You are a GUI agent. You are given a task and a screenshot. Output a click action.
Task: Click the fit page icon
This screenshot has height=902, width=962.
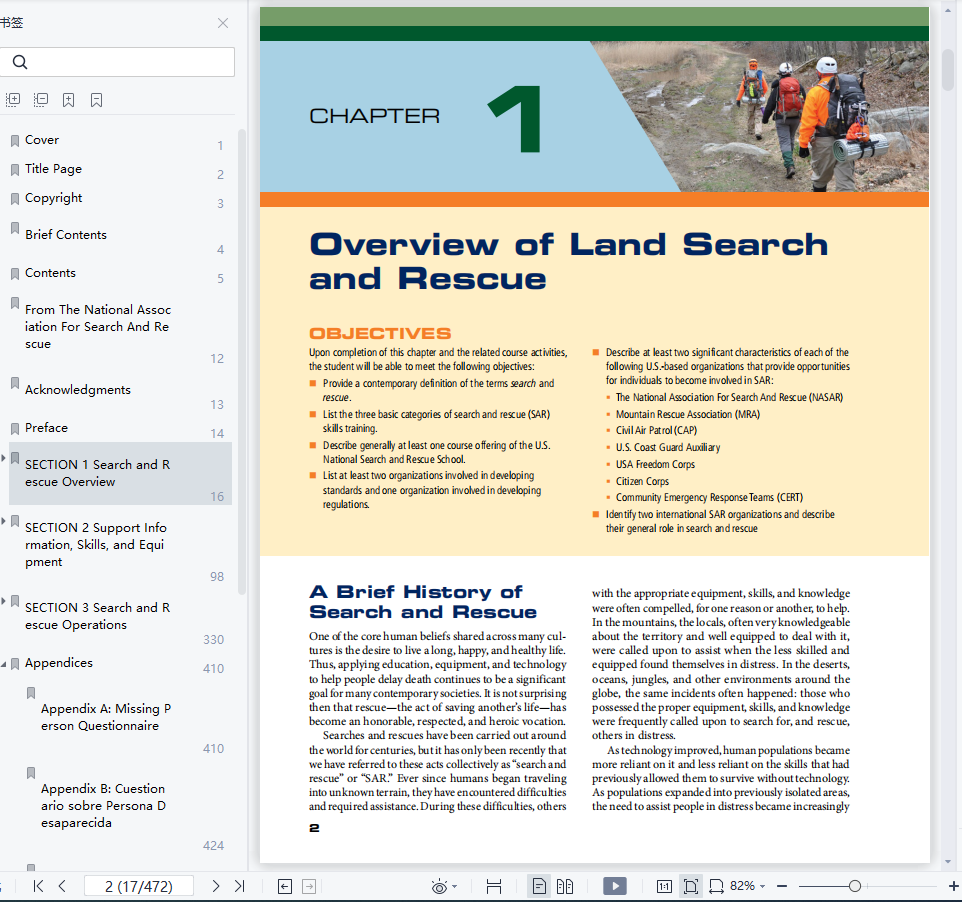[691, 886]
